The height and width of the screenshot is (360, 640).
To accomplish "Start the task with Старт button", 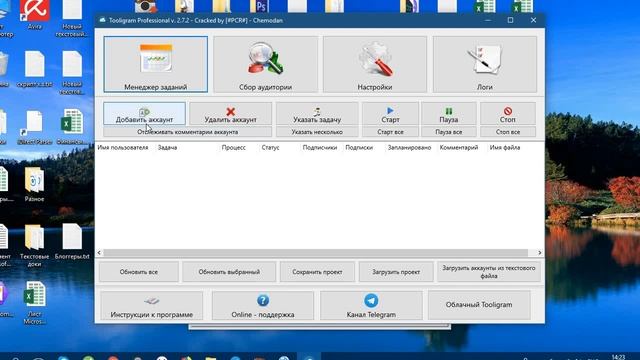I will click(x=390, y=113).
